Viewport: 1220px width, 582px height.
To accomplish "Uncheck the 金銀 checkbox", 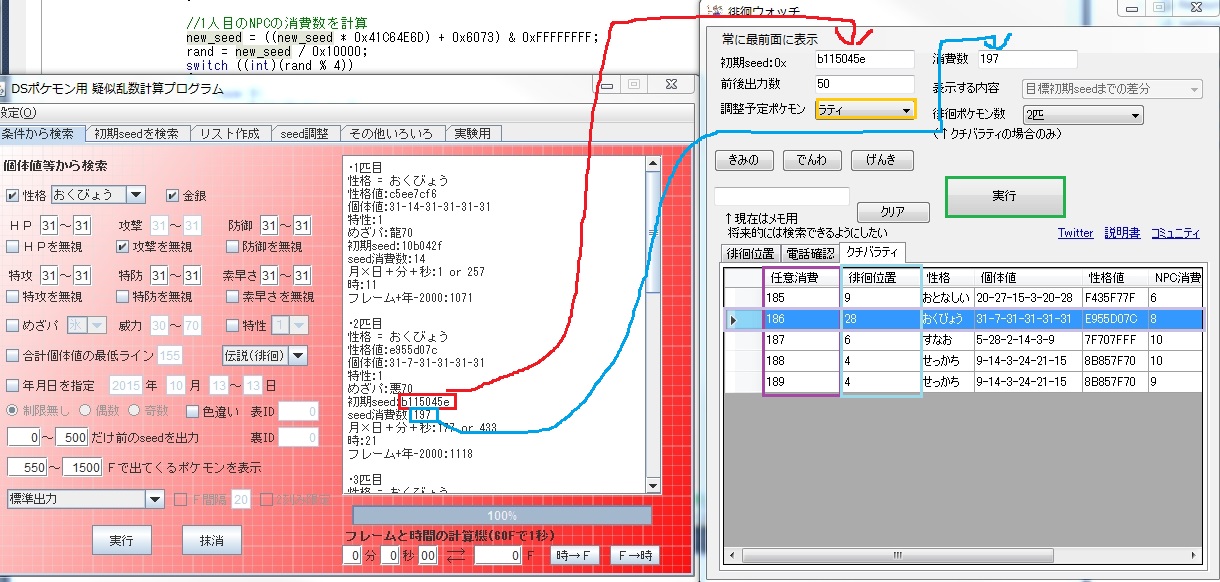I will pyautogui.click(x=173, y=195).
